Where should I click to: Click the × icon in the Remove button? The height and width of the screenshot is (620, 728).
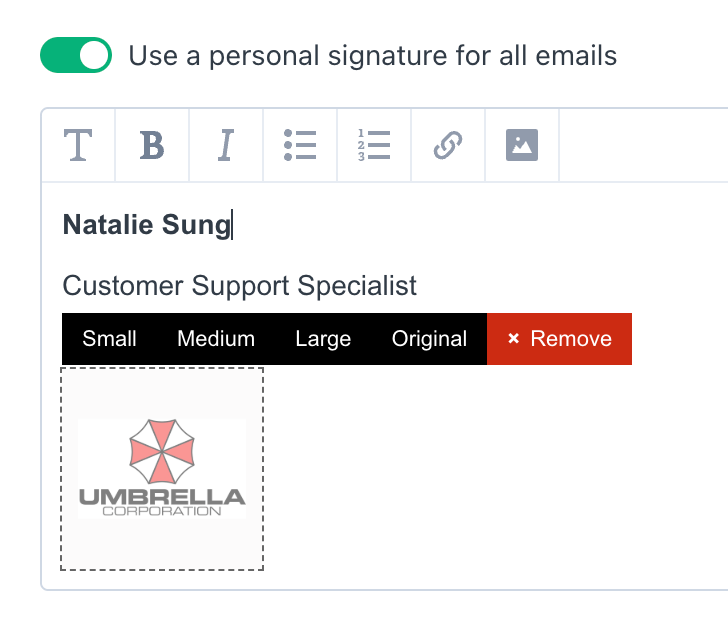click(x=514, y=338)
